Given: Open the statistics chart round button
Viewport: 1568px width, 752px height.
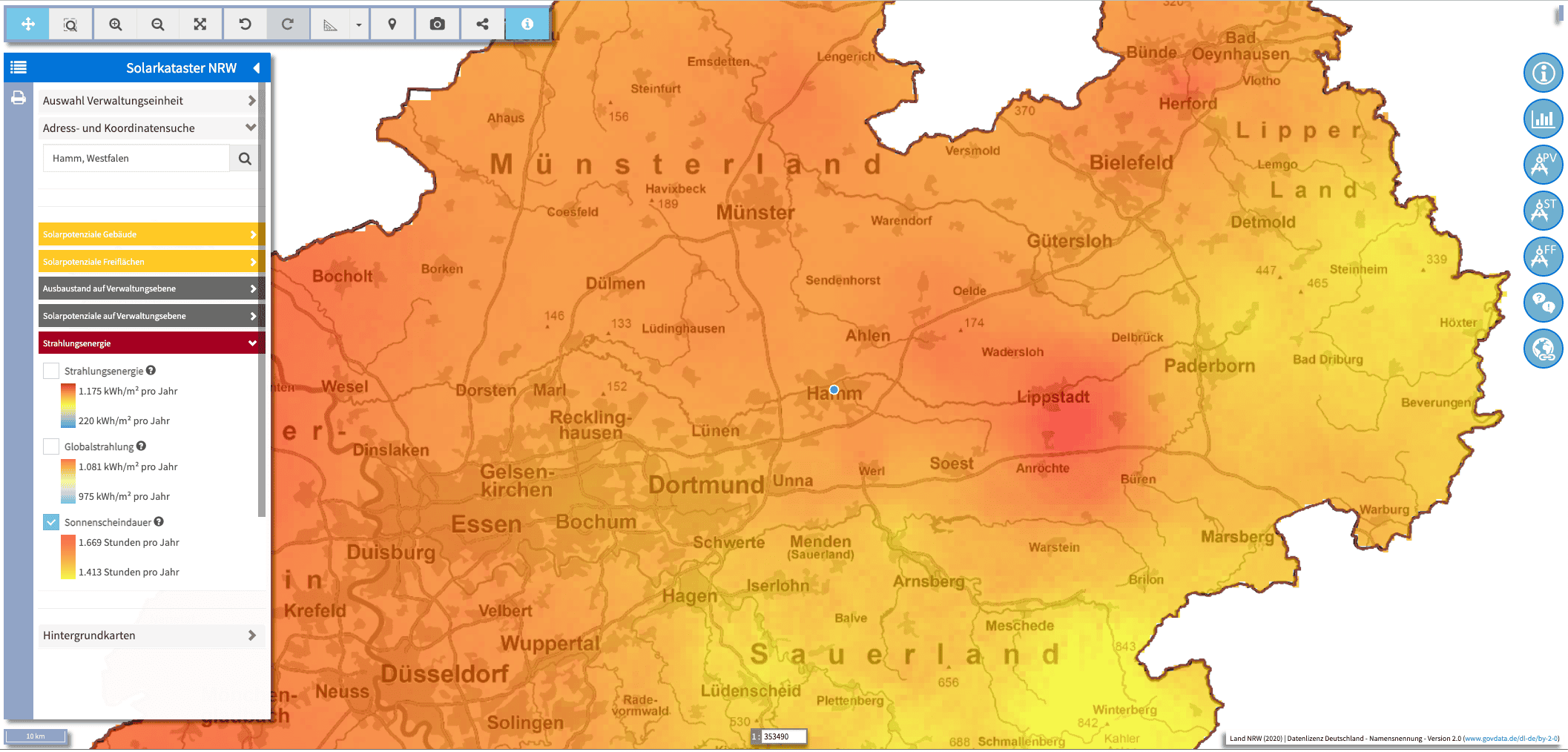Looking at the screenshot, I should (x=1543, y=119).
